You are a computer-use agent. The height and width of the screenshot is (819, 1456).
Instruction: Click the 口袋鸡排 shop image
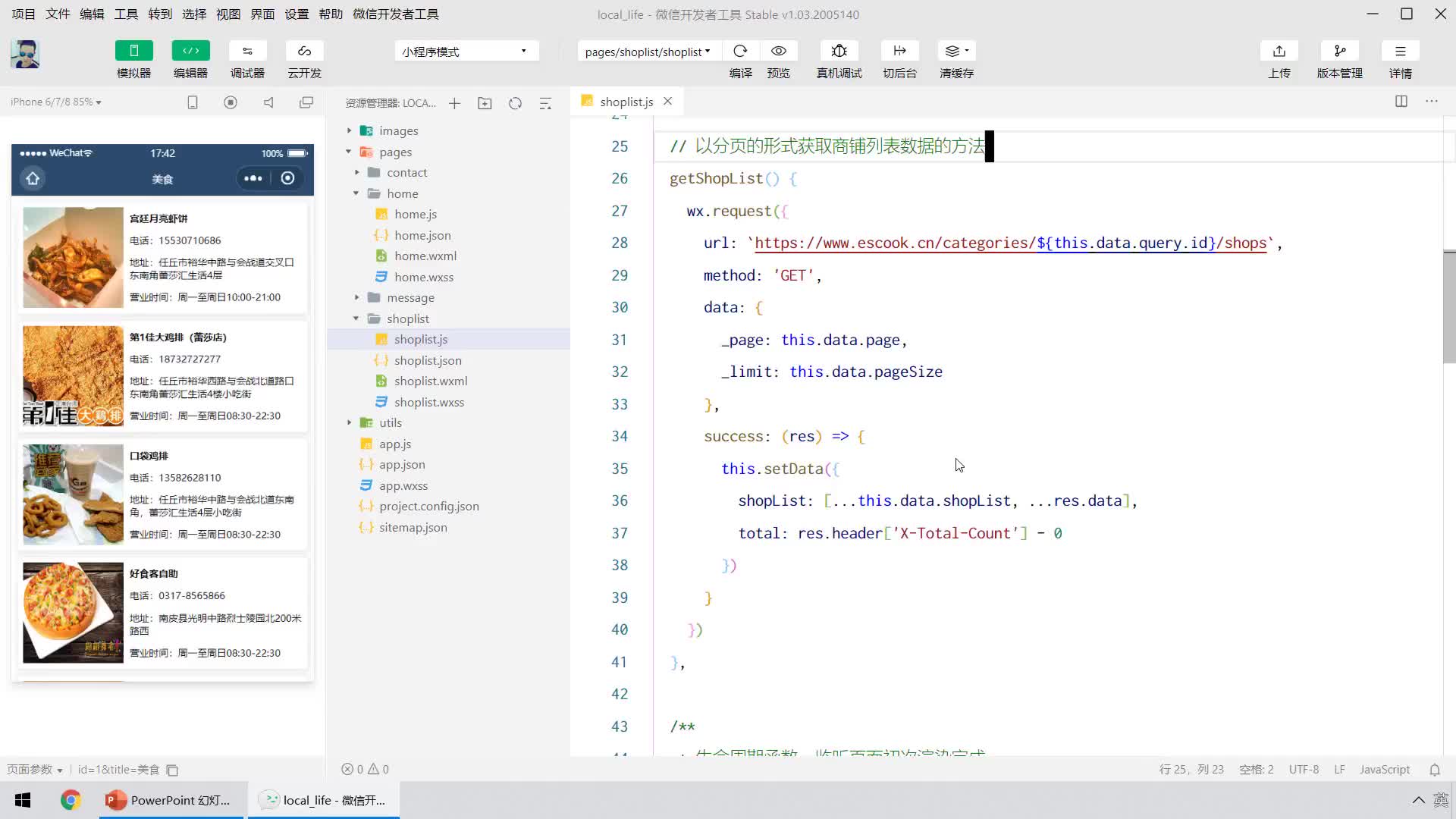point(73,494)
